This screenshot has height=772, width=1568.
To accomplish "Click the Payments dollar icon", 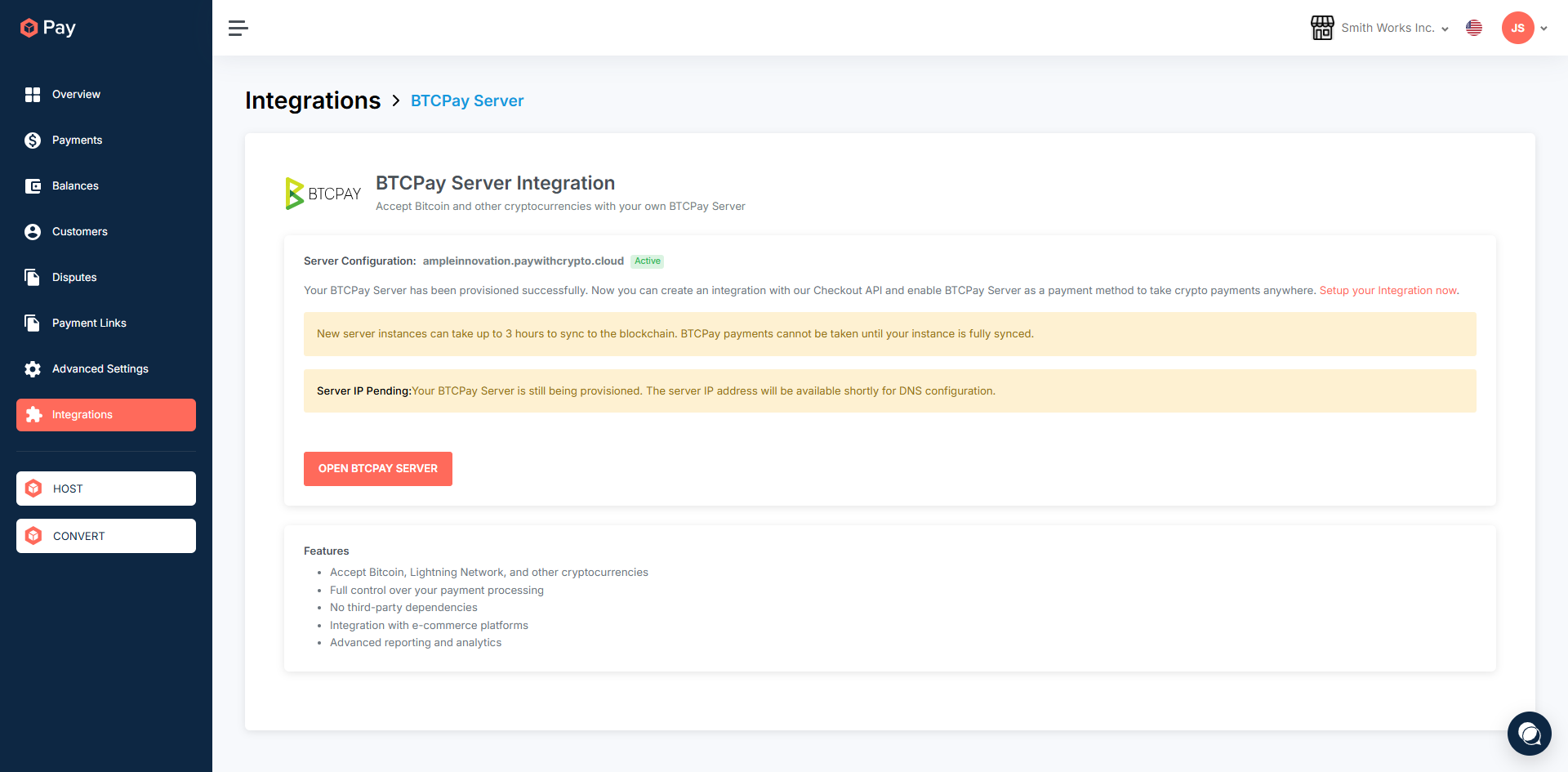I will click(33, 141).
